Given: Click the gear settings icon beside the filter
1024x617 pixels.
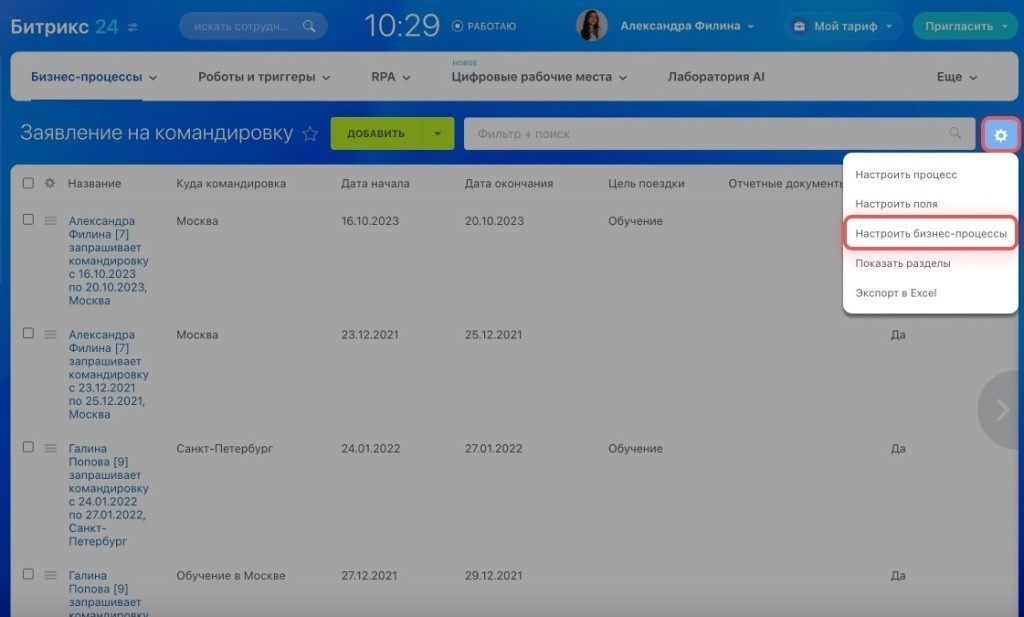Looking at the screenshot, I should pyautogui.click(x=1000, y=134).
